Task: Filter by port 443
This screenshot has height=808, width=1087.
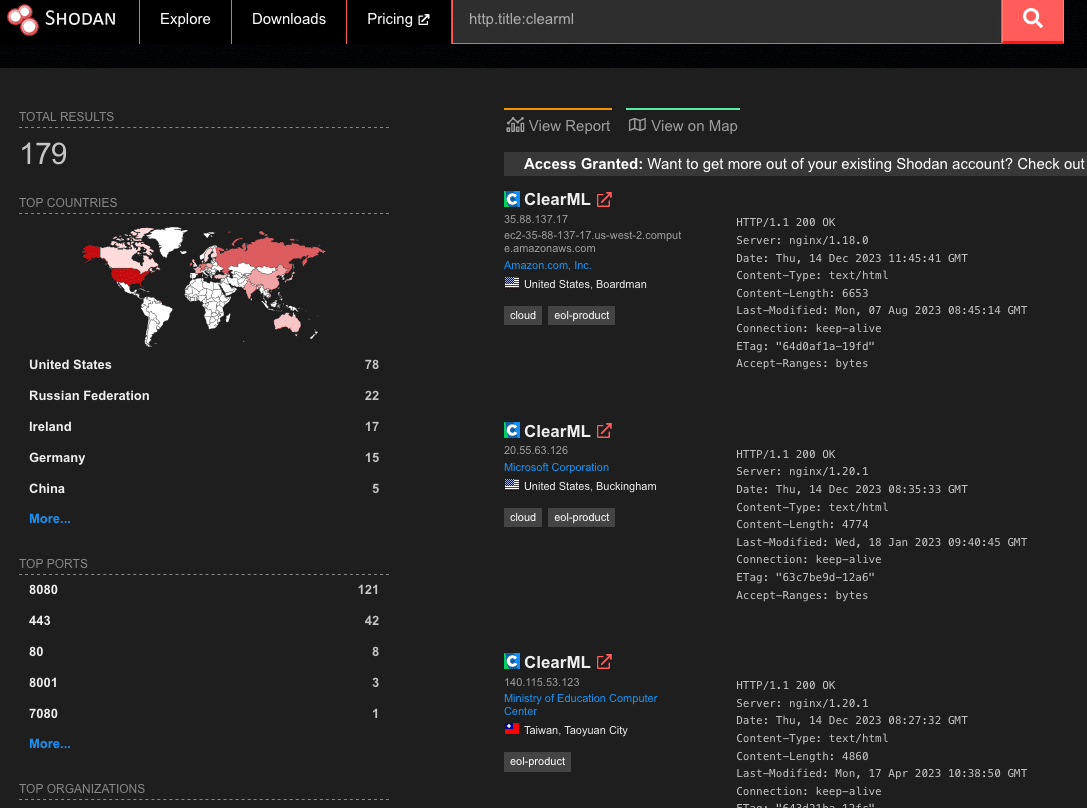Action: coord(204,621)
